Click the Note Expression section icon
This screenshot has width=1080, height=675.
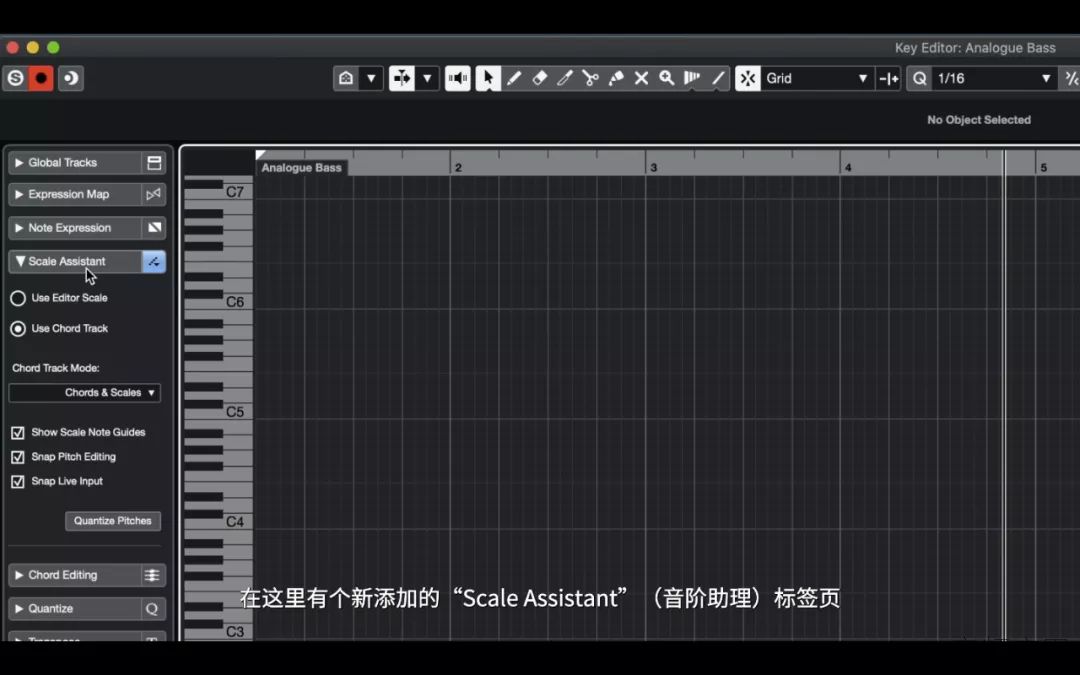[x=154, y=228]
